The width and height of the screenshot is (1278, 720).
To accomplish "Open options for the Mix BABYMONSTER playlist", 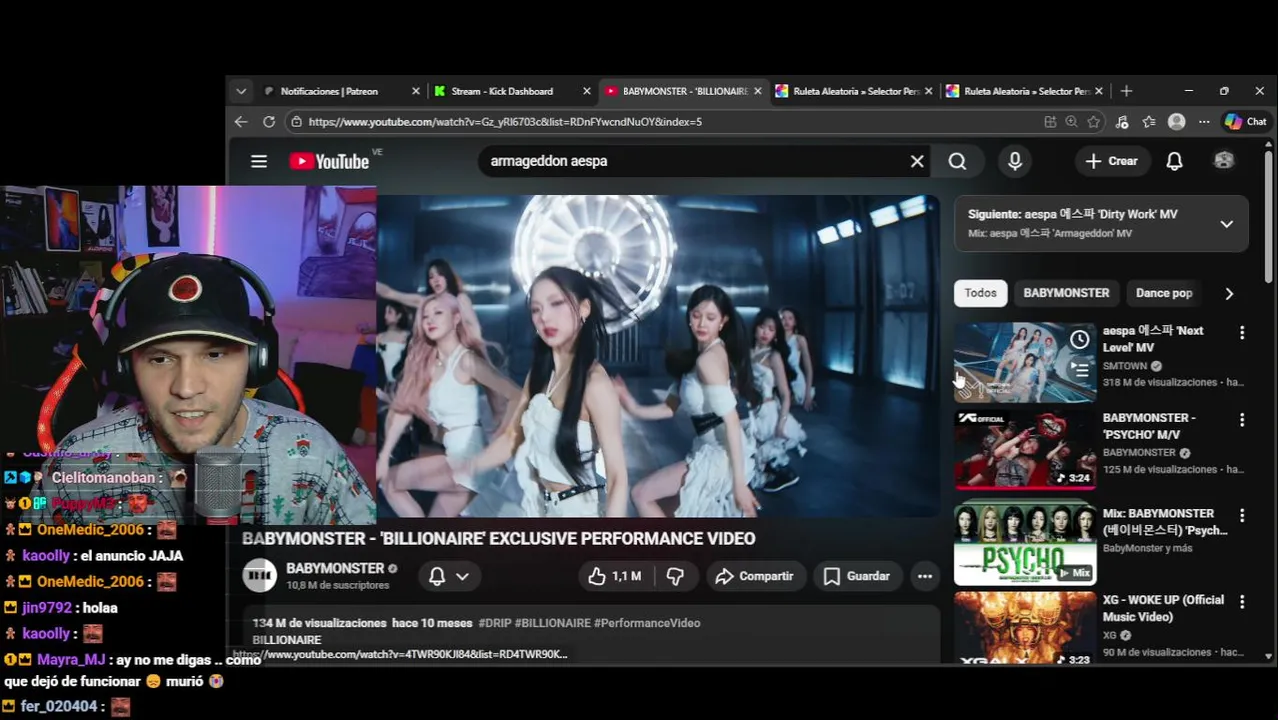I will click(1242, 515).
